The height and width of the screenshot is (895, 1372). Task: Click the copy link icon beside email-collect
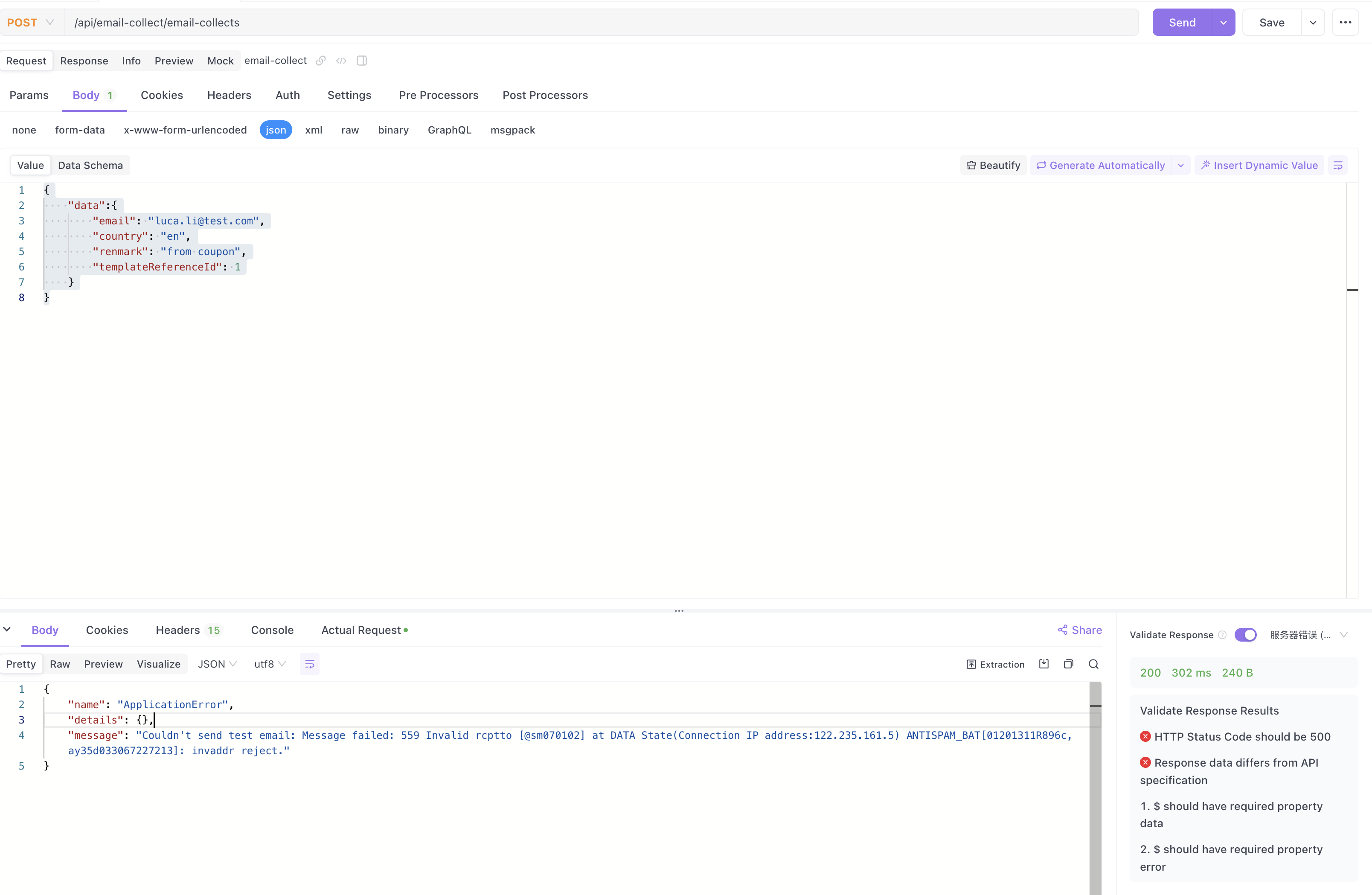pos(321,61)
